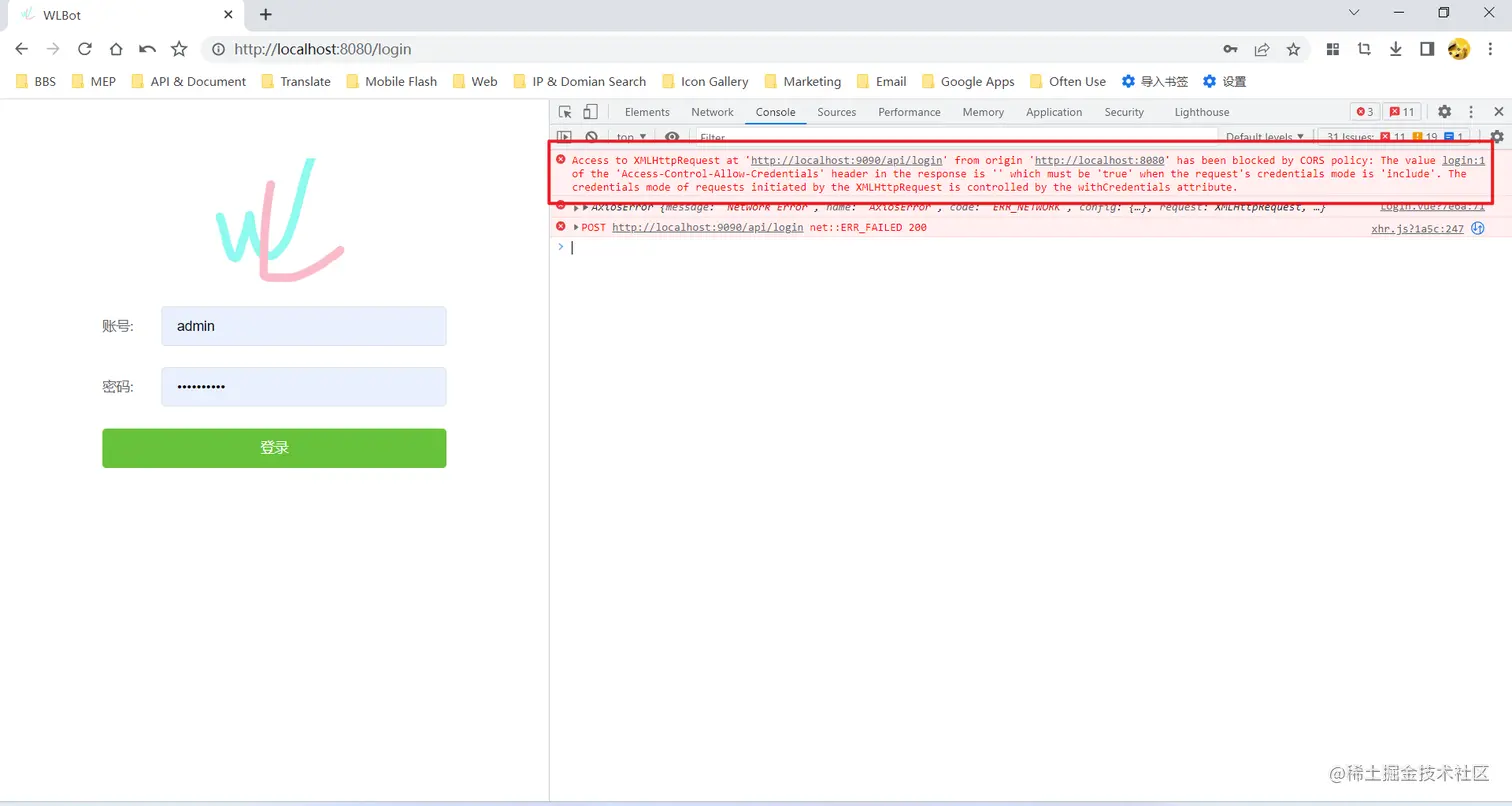Switch to the Memory tab
This screenshot has width=1512, height=806.
tap(983, 112)
